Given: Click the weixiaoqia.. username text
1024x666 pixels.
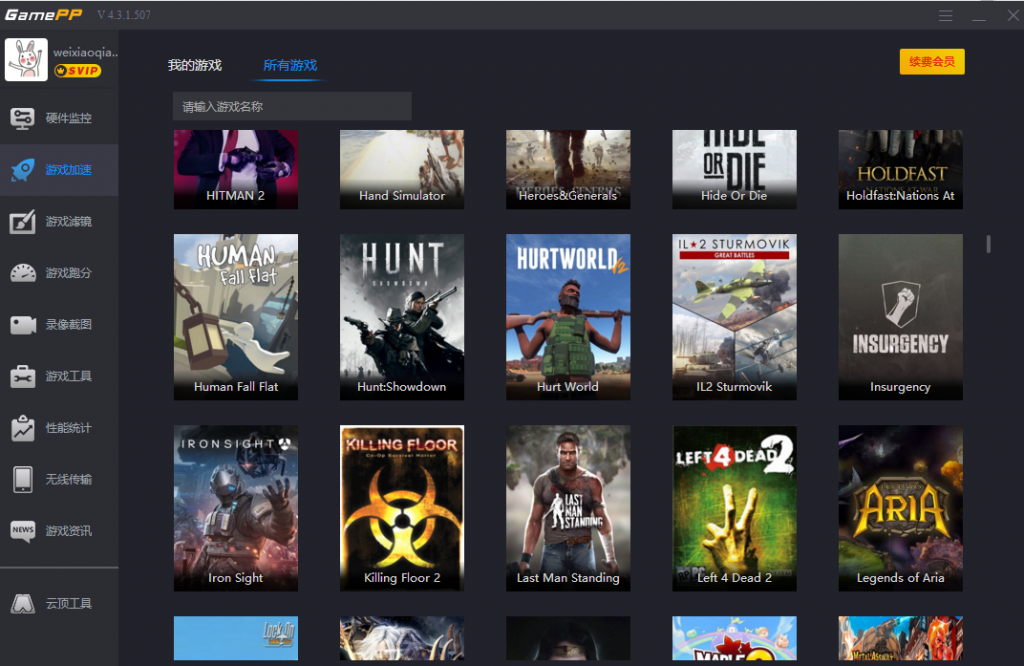Looking at the screenshot, I should 86,52.
